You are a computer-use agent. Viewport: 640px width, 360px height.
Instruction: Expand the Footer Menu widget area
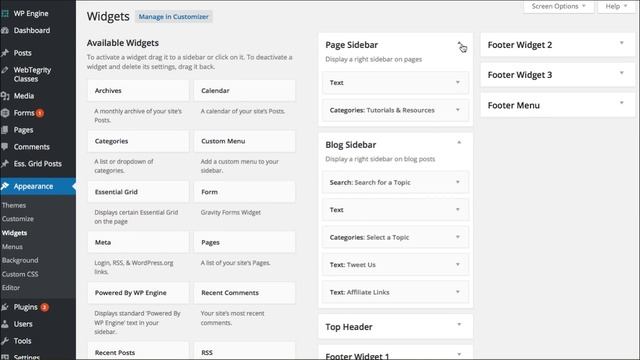622,103
